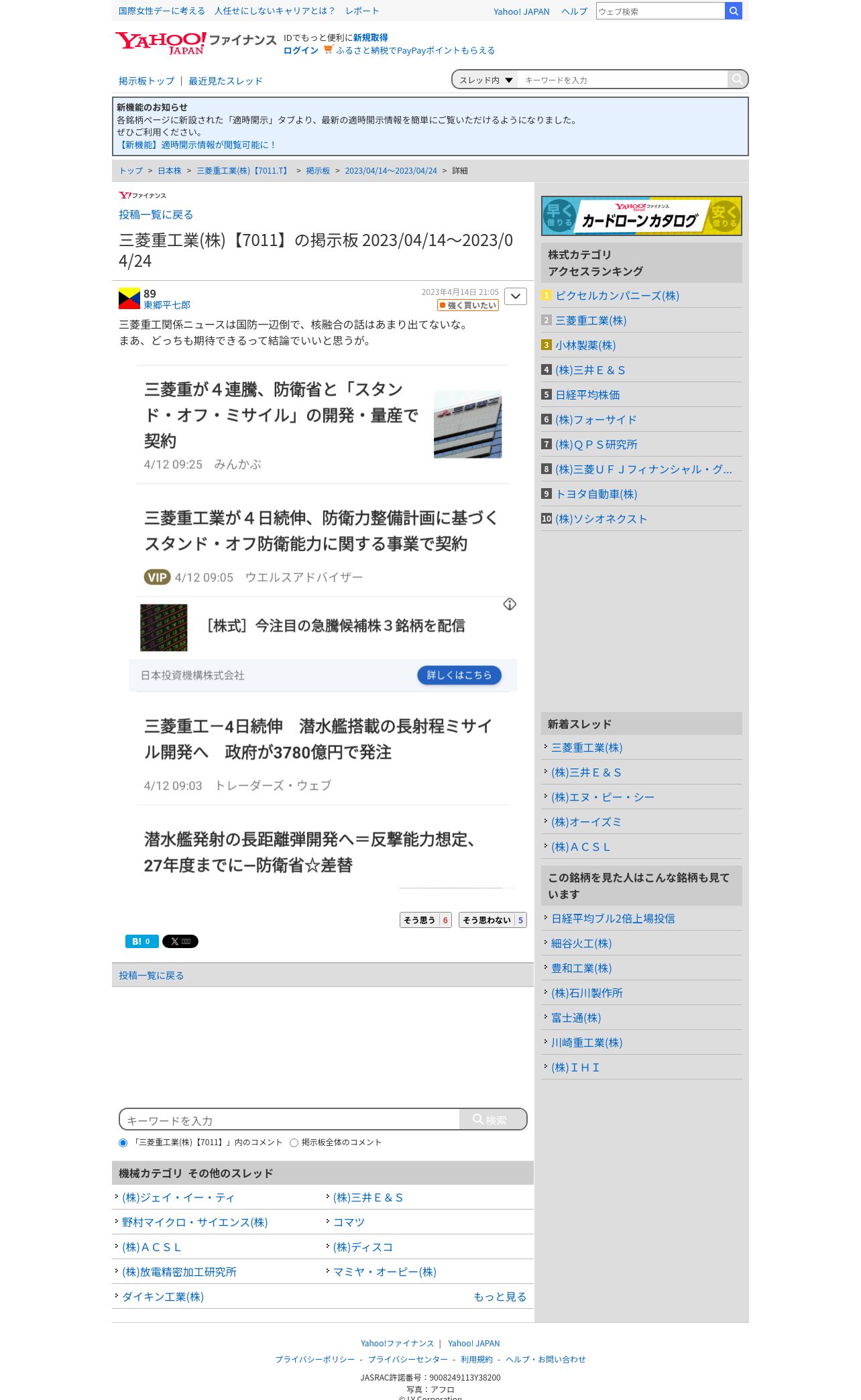Open ranking item (株)ソシオネクスト
Viewport: 861px width, 1400px height.
coord(601,519)
